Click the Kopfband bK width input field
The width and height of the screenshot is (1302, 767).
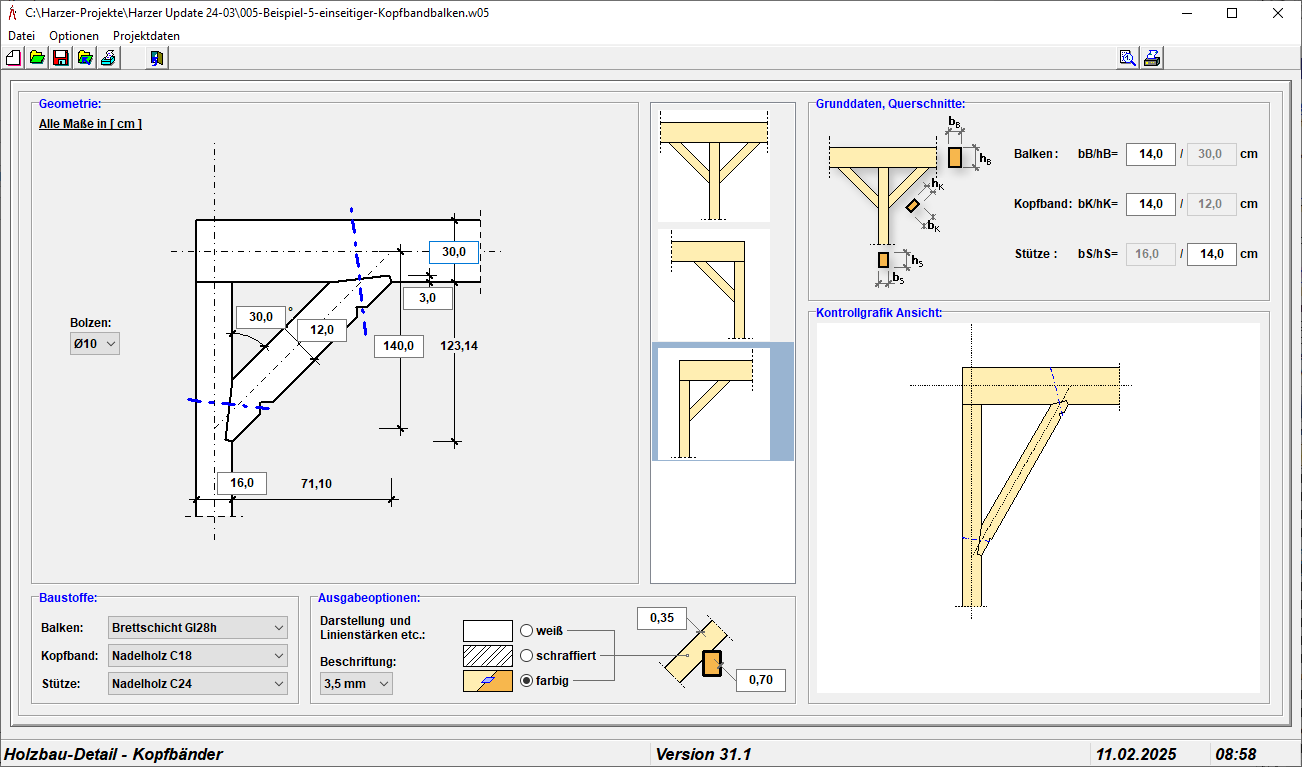[x=1150, y=204]
